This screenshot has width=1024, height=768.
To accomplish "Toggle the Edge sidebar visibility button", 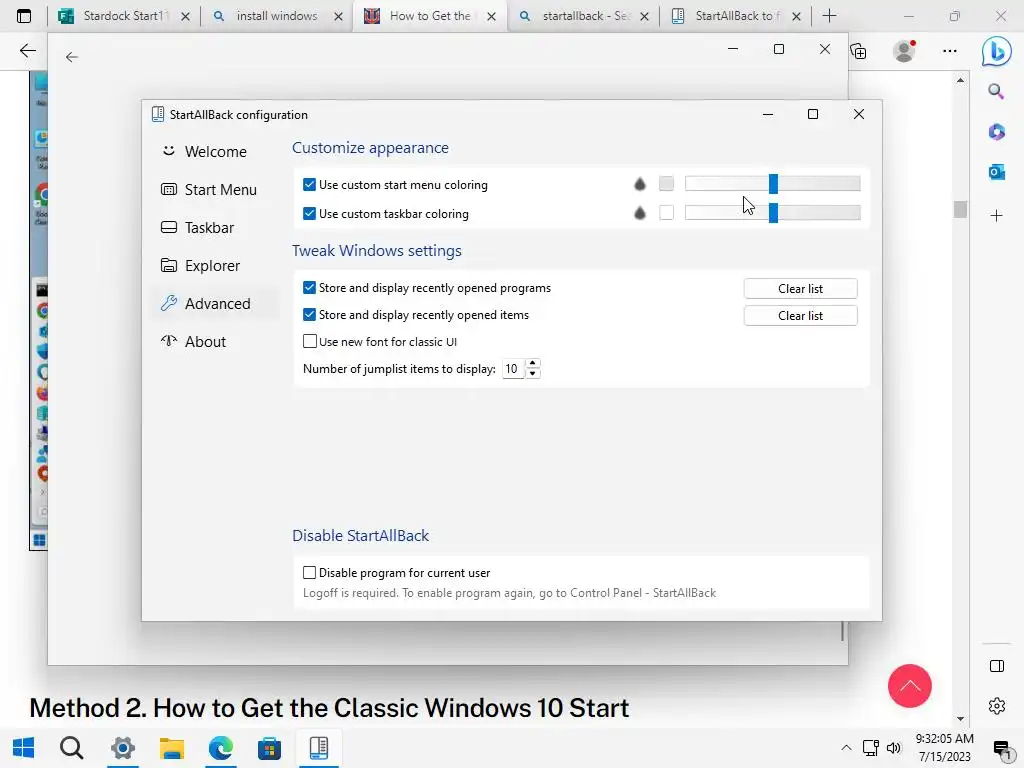I will point(997,666).
